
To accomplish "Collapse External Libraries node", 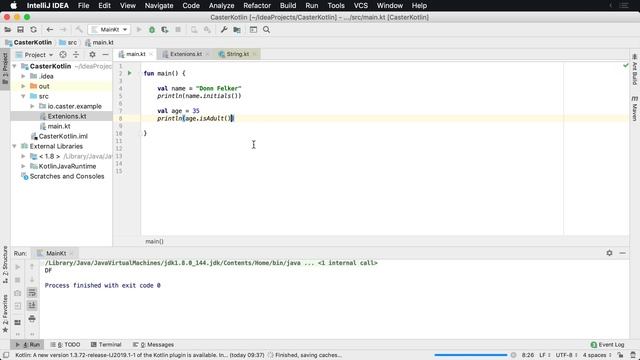I will pyautogui.click(x=14, y=146).
